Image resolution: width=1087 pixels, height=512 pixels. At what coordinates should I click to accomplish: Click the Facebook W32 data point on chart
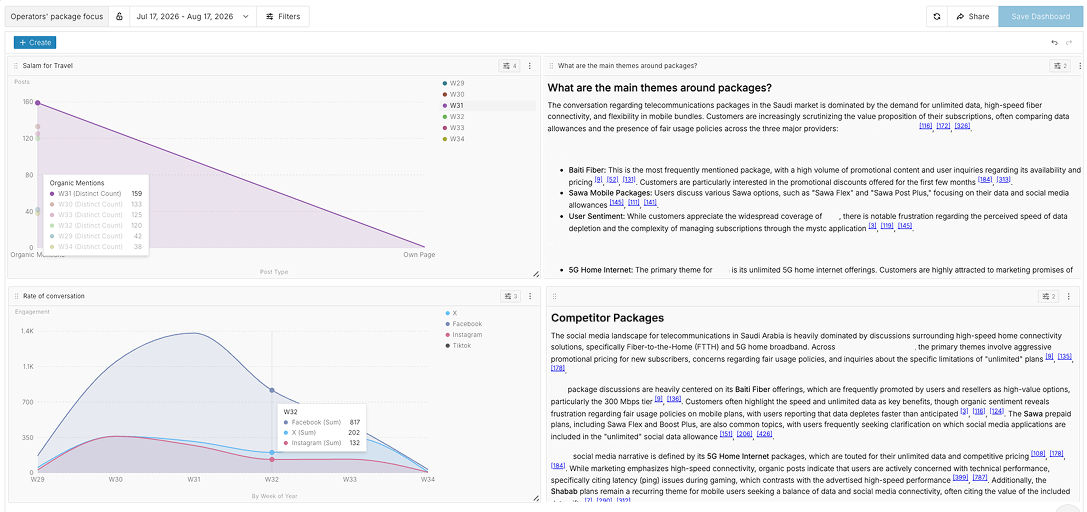tap(272, 390)
